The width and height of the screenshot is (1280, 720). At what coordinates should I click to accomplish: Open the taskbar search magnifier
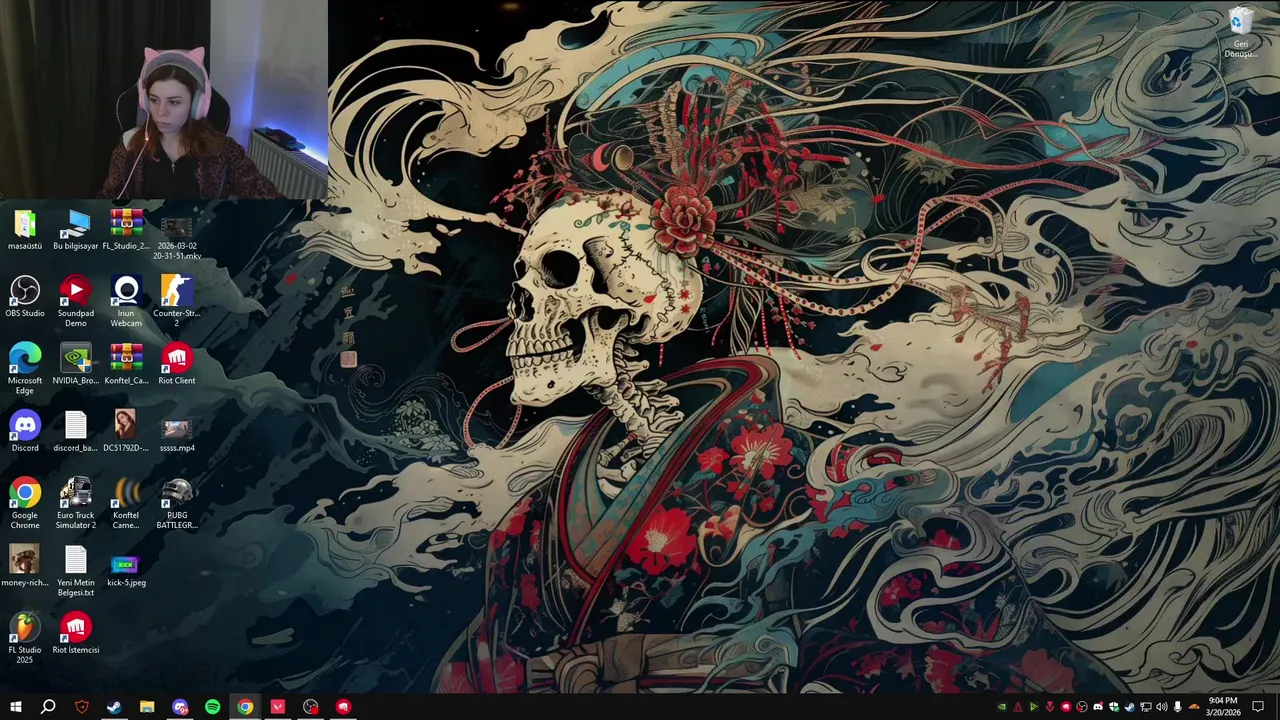48,707
